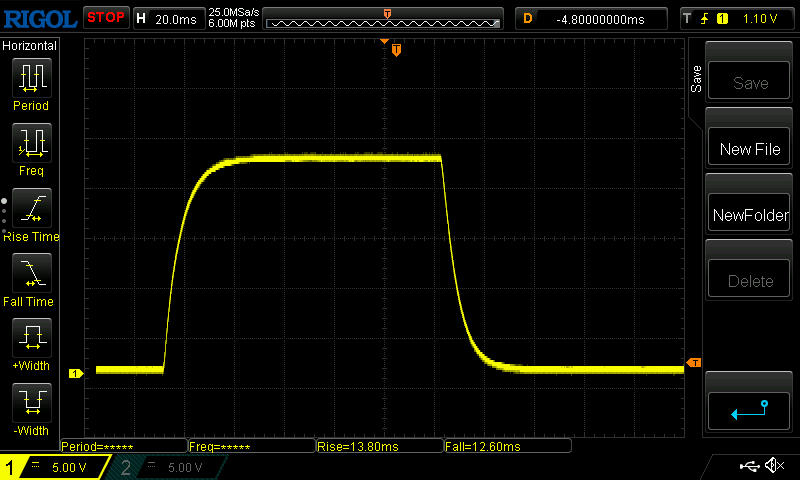Click the waveform memory overview bar
The width and height of the screenshot is (800, 480).
coord(383,19)
